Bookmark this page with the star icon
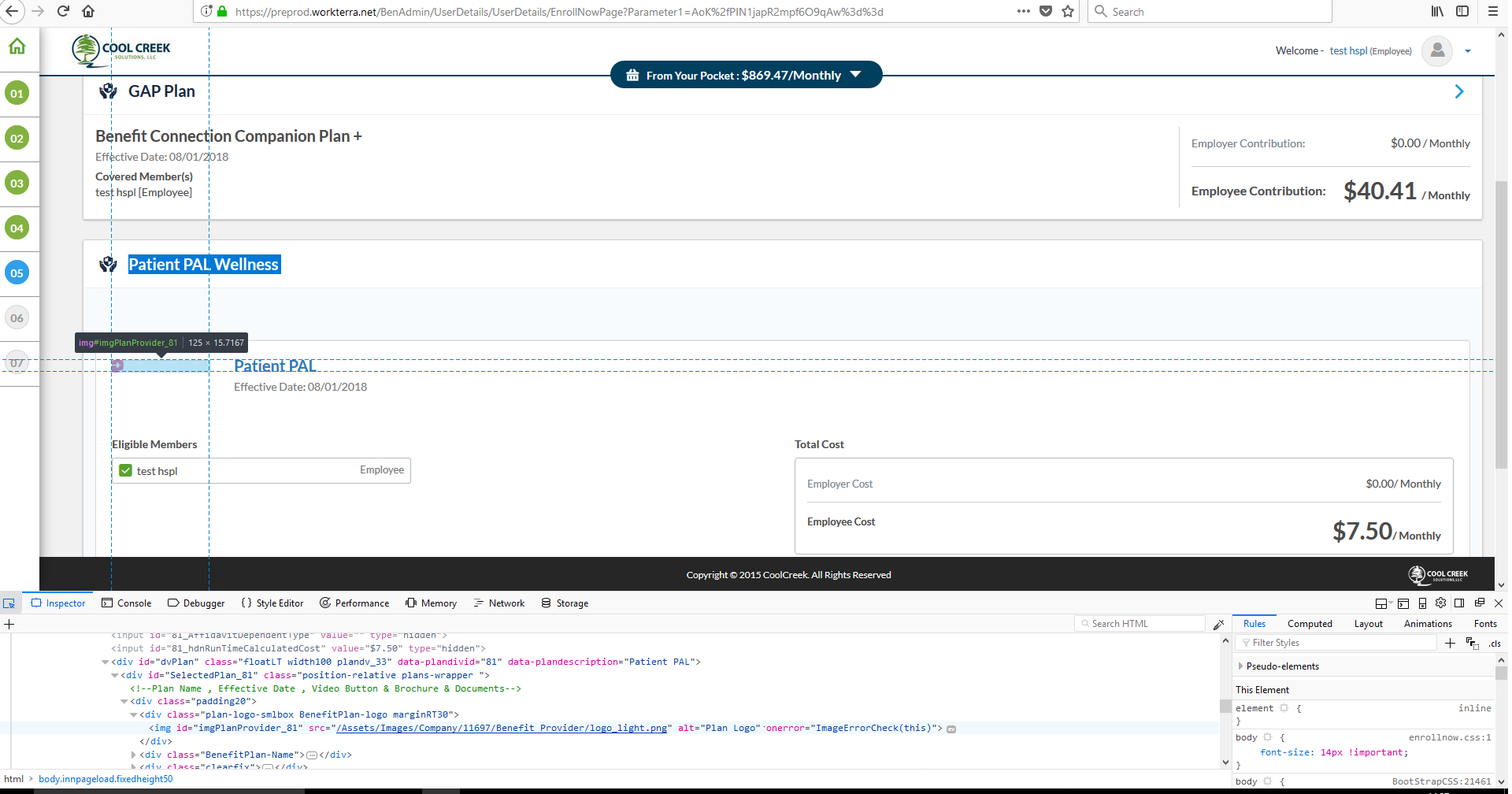 click(1068, 11)
